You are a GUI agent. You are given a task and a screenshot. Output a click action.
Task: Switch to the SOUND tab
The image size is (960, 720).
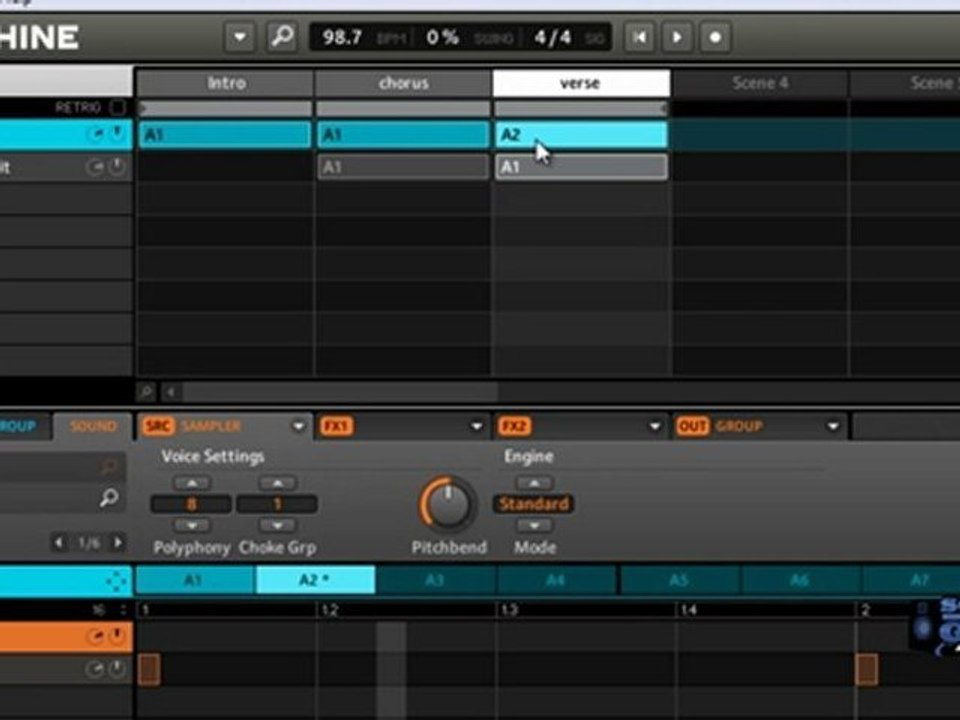93,426
